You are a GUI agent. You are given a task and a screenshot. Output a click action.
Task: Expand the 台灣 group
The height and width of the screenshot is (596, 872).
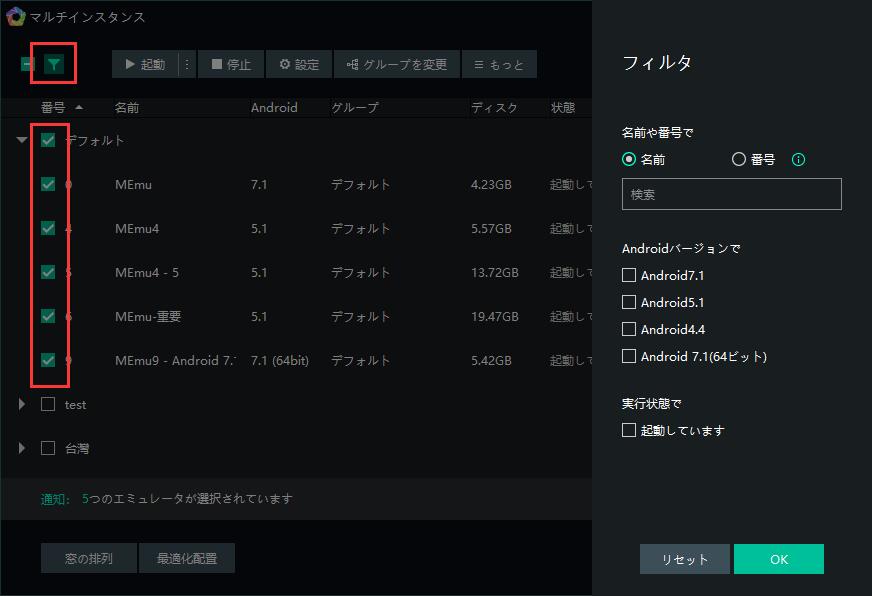tap(22, 448)
